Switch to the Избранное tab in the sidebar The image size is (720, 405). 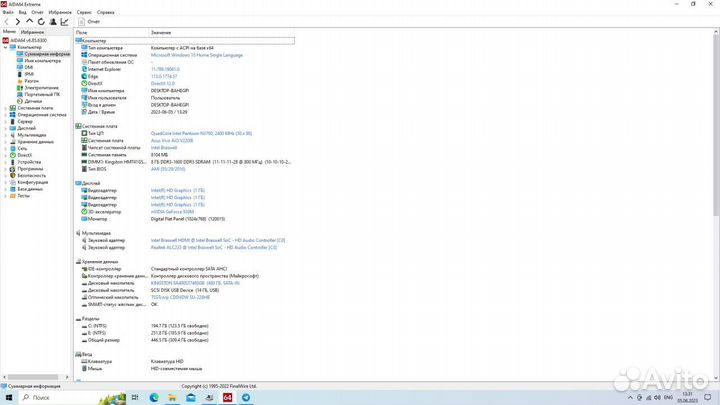[x=32, y=32]
